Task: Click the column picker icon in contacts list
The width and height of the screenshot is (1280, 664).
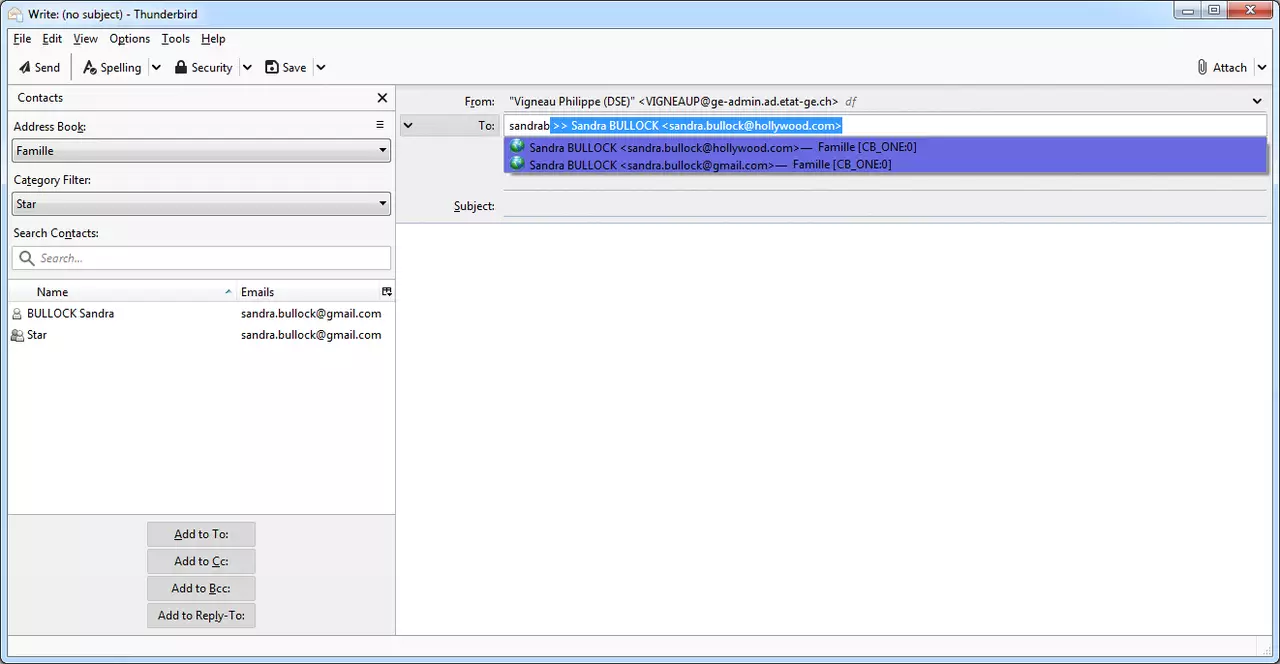Action: pyautogui.click(x=387, y=292)
